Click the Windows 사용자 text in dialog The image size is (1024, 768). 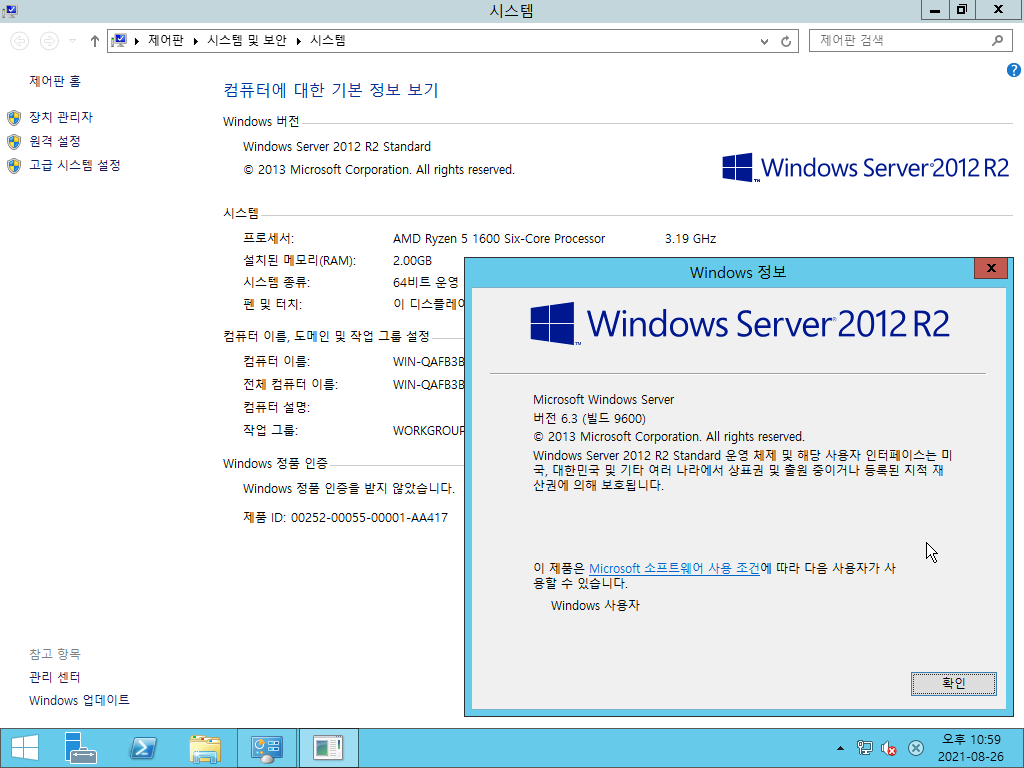tap(595, 605)
